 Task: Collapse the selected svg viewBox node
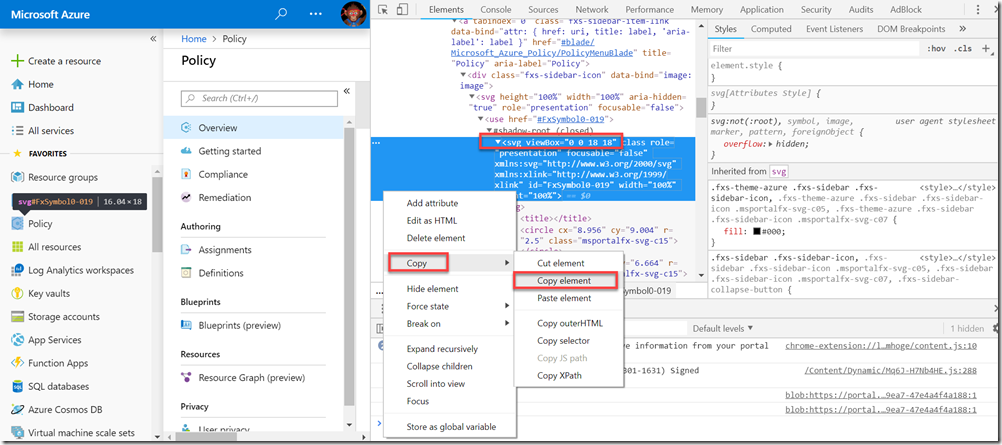click(498, 142)
